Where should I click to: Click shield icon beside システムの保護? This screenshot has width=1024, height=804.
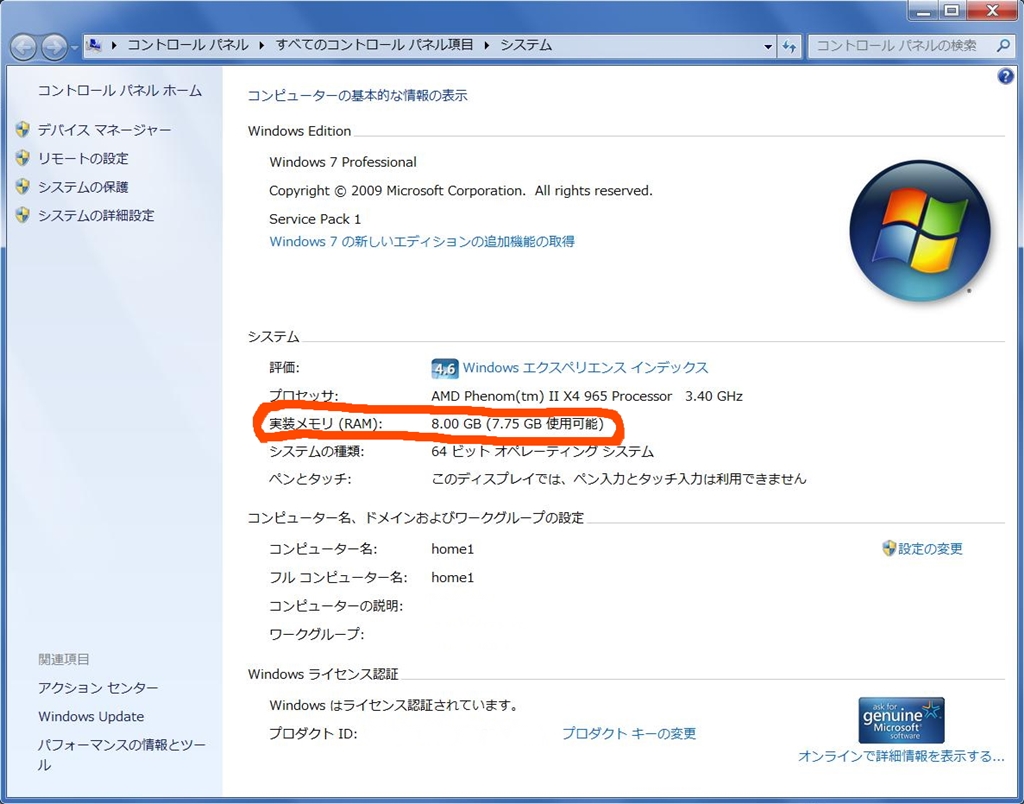[x=23, y=187]
